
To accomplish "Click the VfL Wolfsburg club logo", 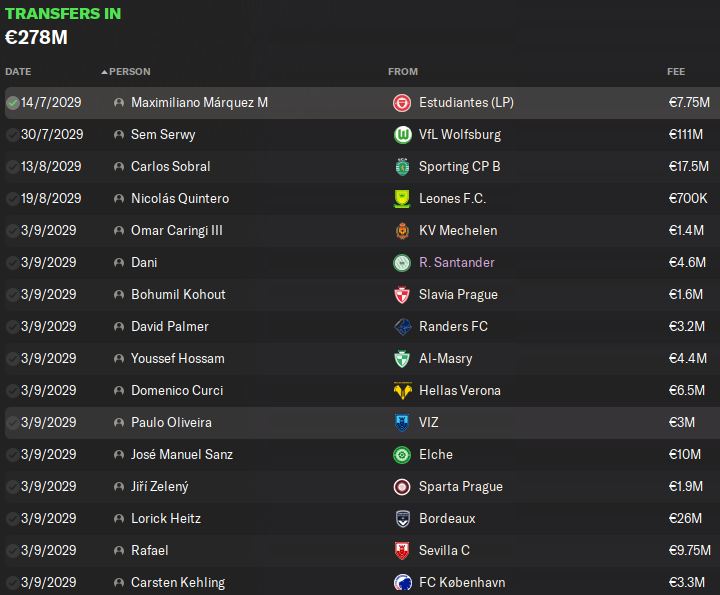I will [x=402, y=135].
